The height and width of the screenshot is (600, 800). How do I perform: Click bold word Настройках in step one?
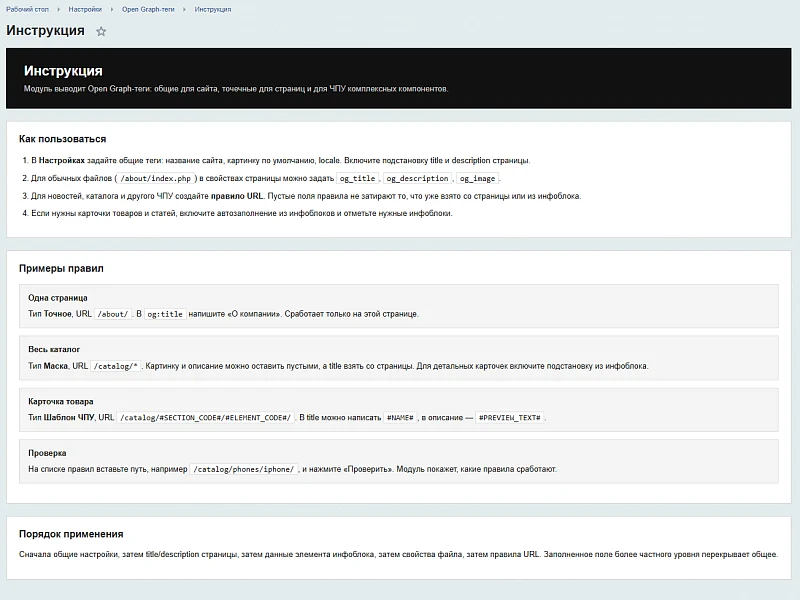[61, 160]
